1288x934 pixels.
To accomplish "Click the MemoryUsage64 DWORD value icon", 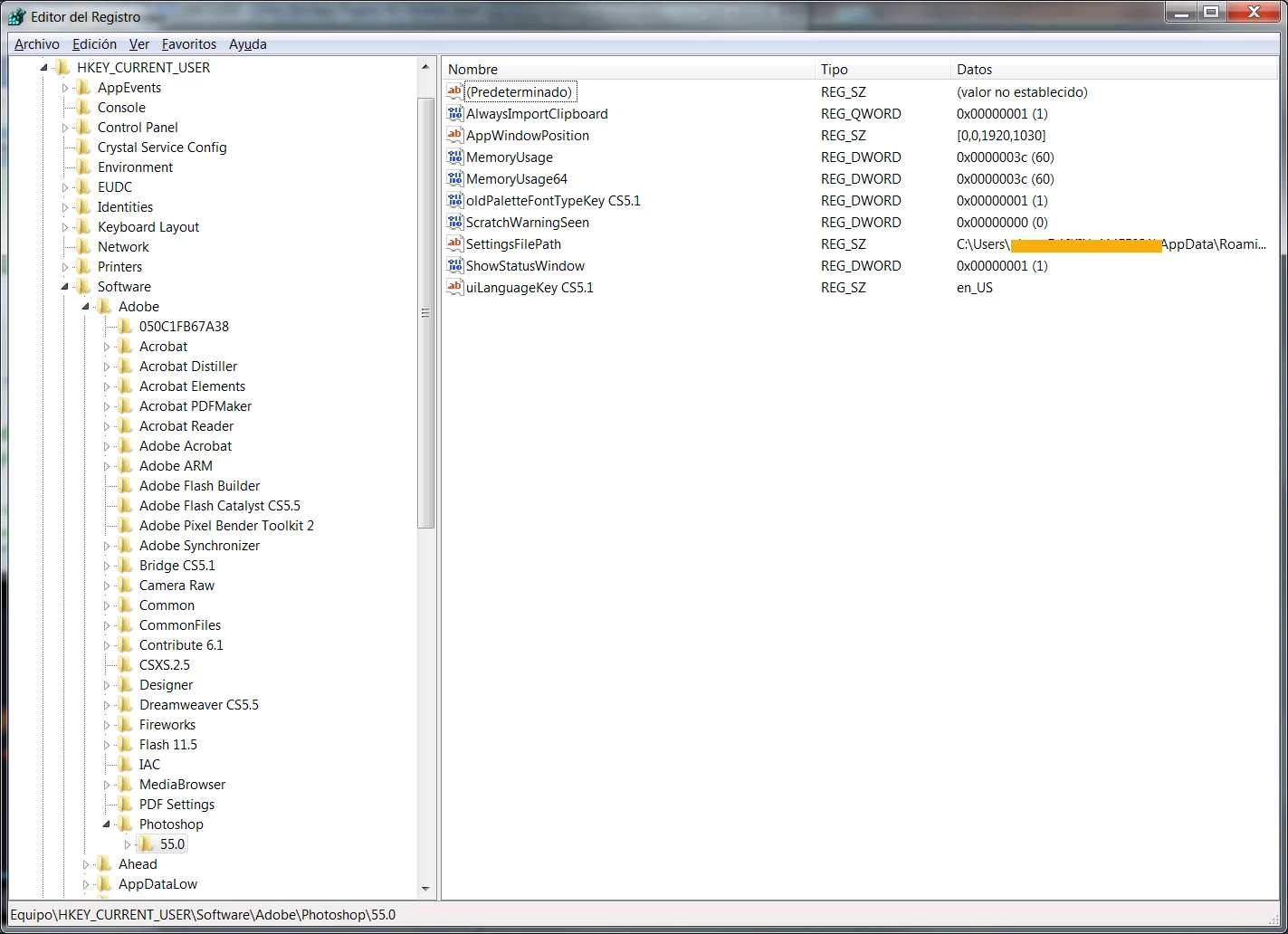I will point(455,178).
